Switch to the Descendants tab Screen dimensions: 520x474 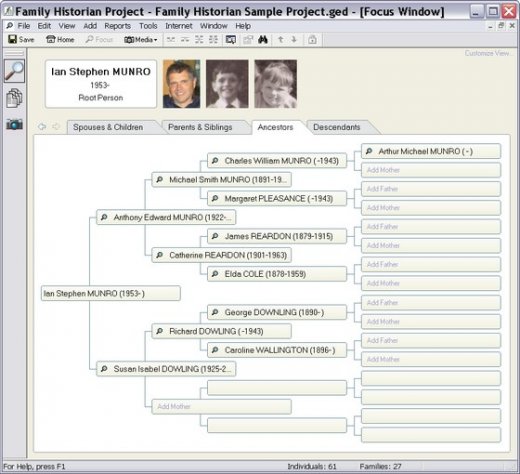[337, 127]
